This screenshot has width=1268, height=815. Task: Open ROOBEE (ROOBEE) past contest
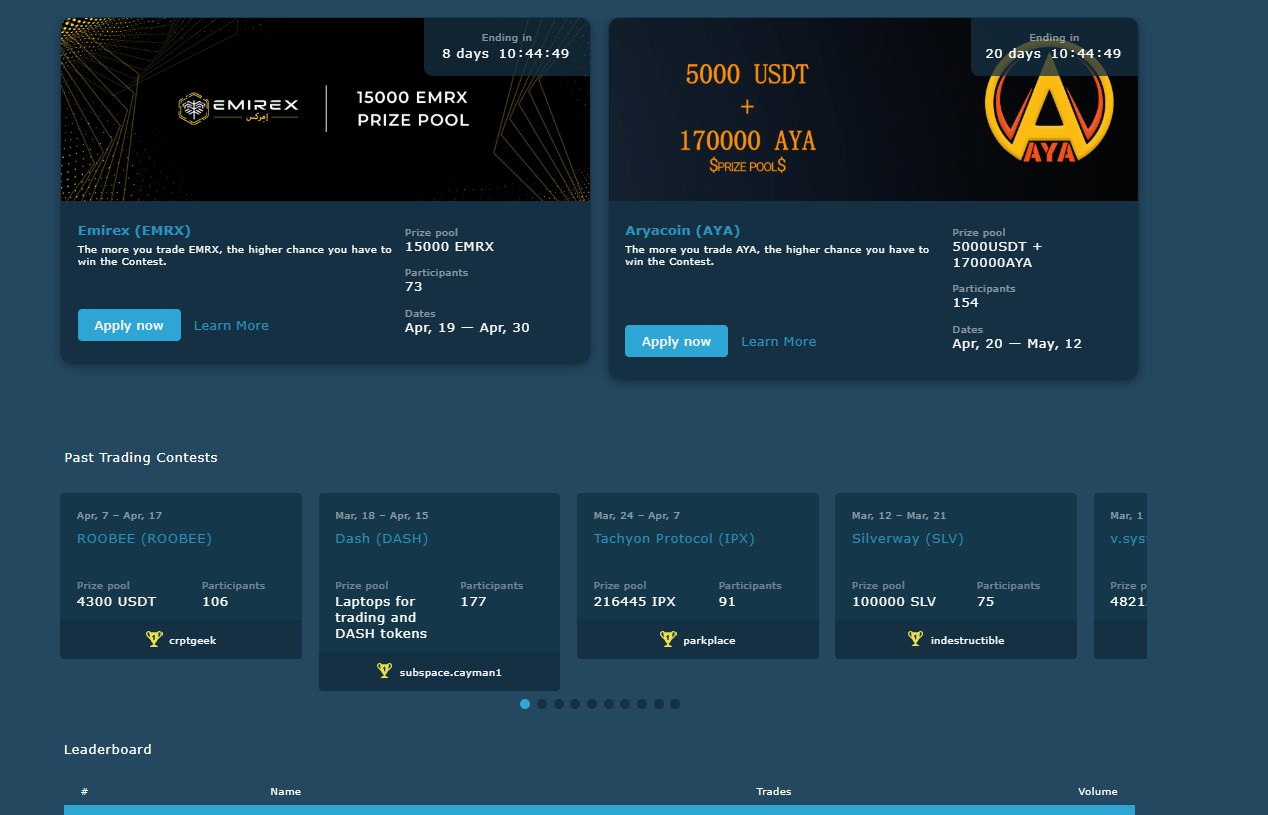click(144, 538)
